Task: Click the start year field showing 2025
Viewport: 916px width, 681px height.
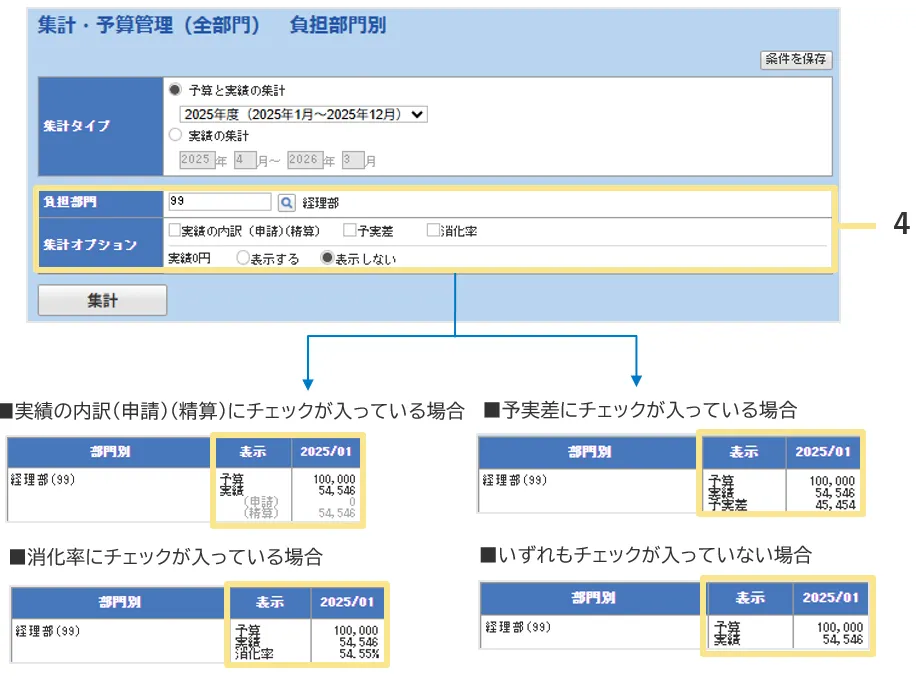Action: click(197, 160)
